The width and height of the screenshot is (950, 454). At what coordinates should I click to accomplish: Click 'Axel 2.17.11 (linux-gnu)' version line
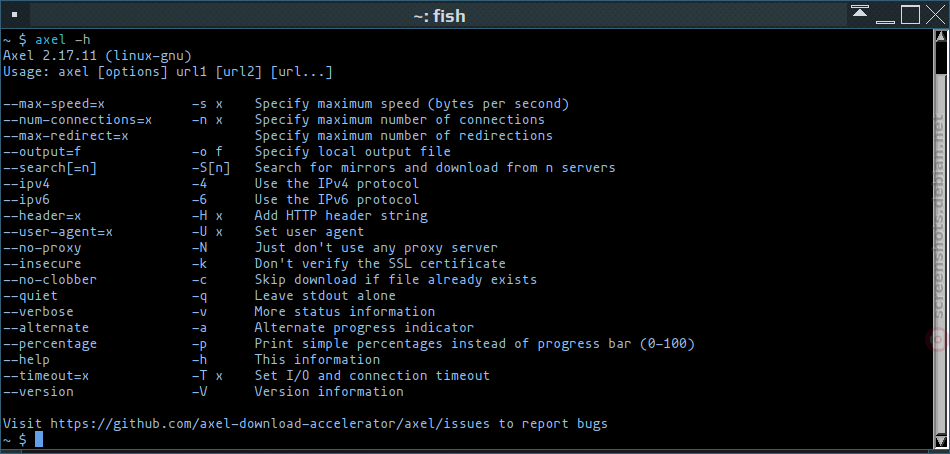tap(98, 56)
